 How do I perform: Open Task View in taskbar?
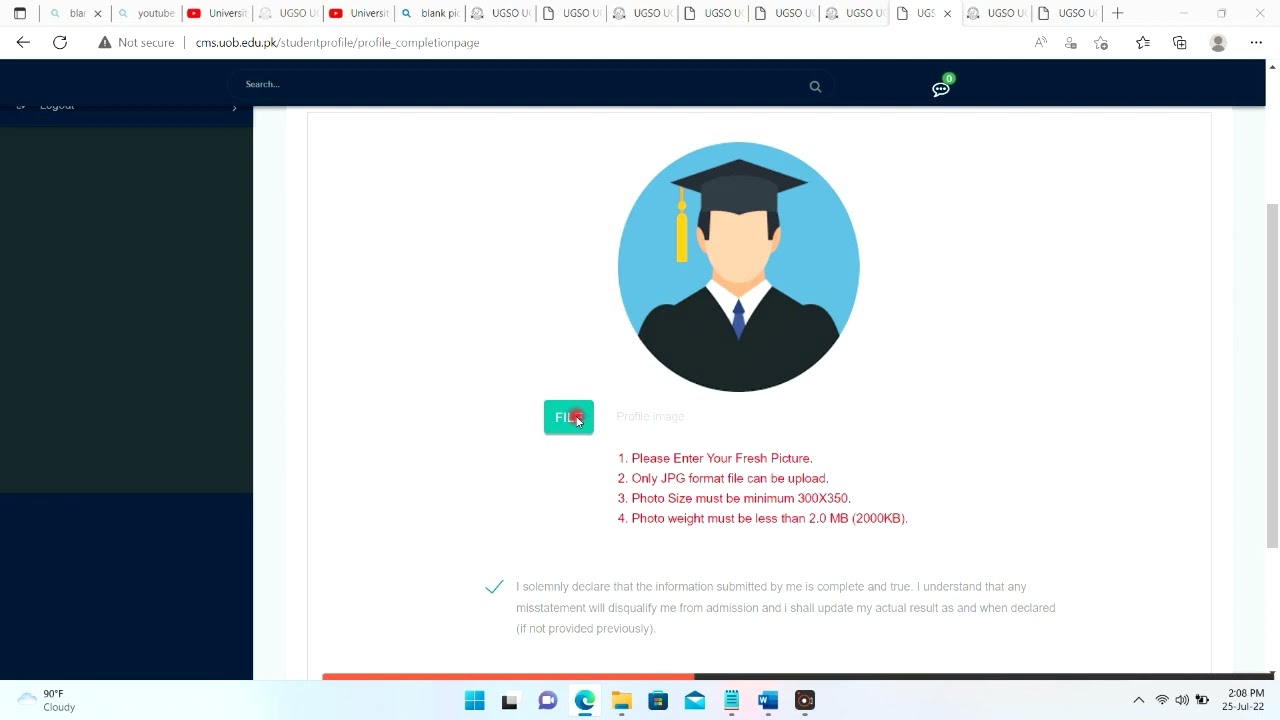510,701
